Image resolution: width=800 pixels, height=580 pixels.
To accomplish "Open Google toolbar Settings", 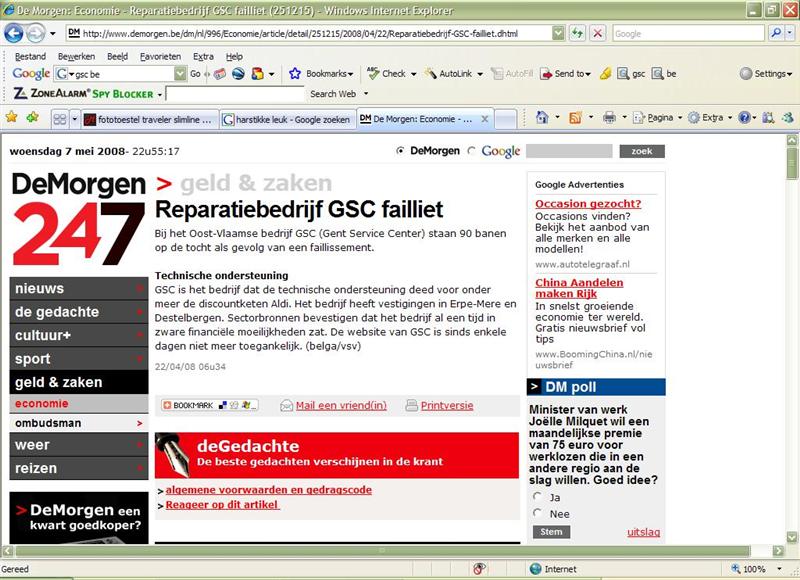I will click(766, 73).
